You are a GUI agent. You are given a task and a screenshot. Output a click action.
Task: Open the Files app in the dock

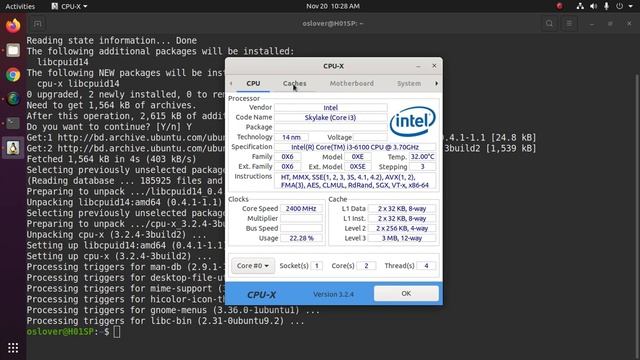13,50
